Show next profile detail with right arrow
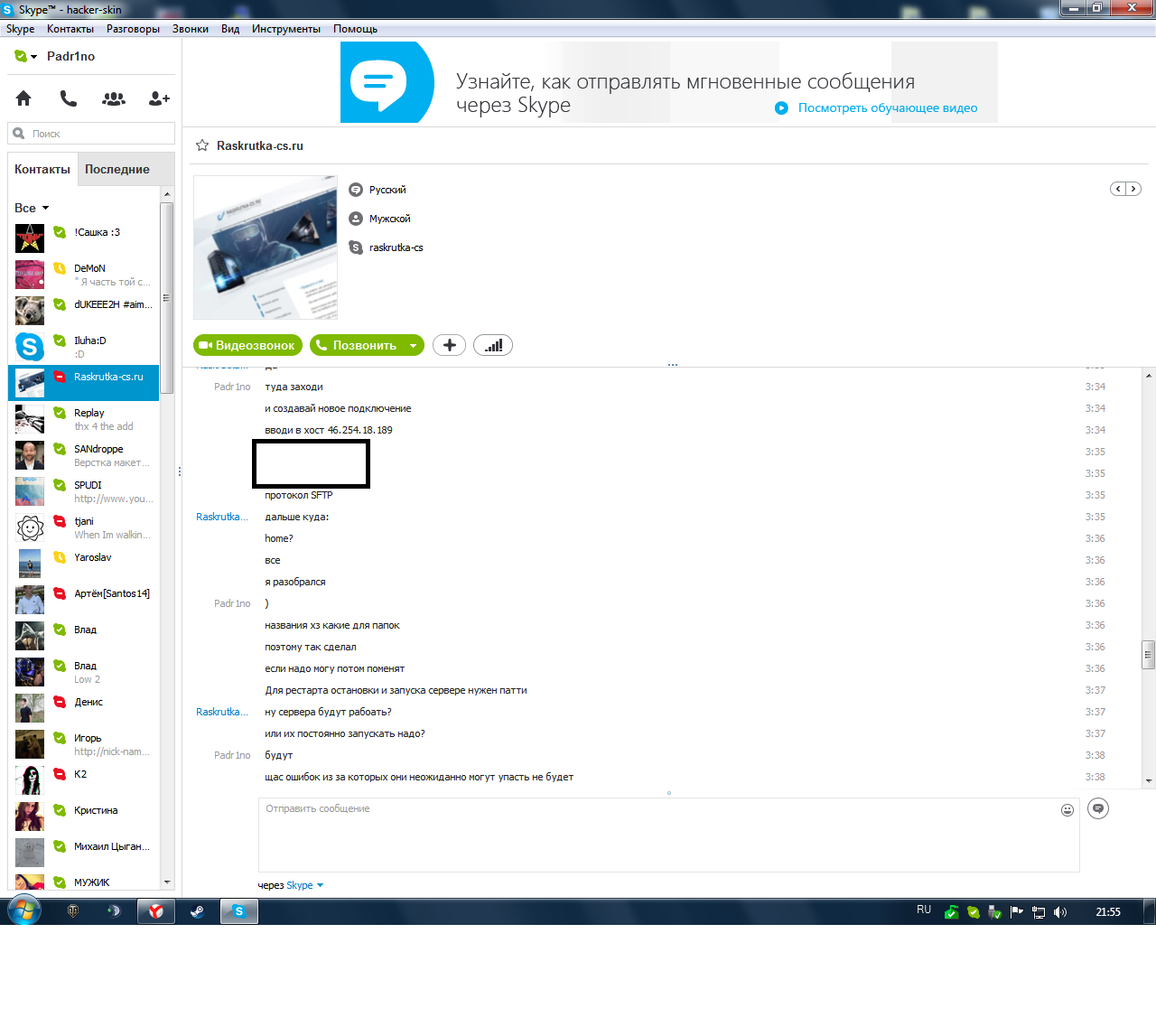 point(1133,189)
